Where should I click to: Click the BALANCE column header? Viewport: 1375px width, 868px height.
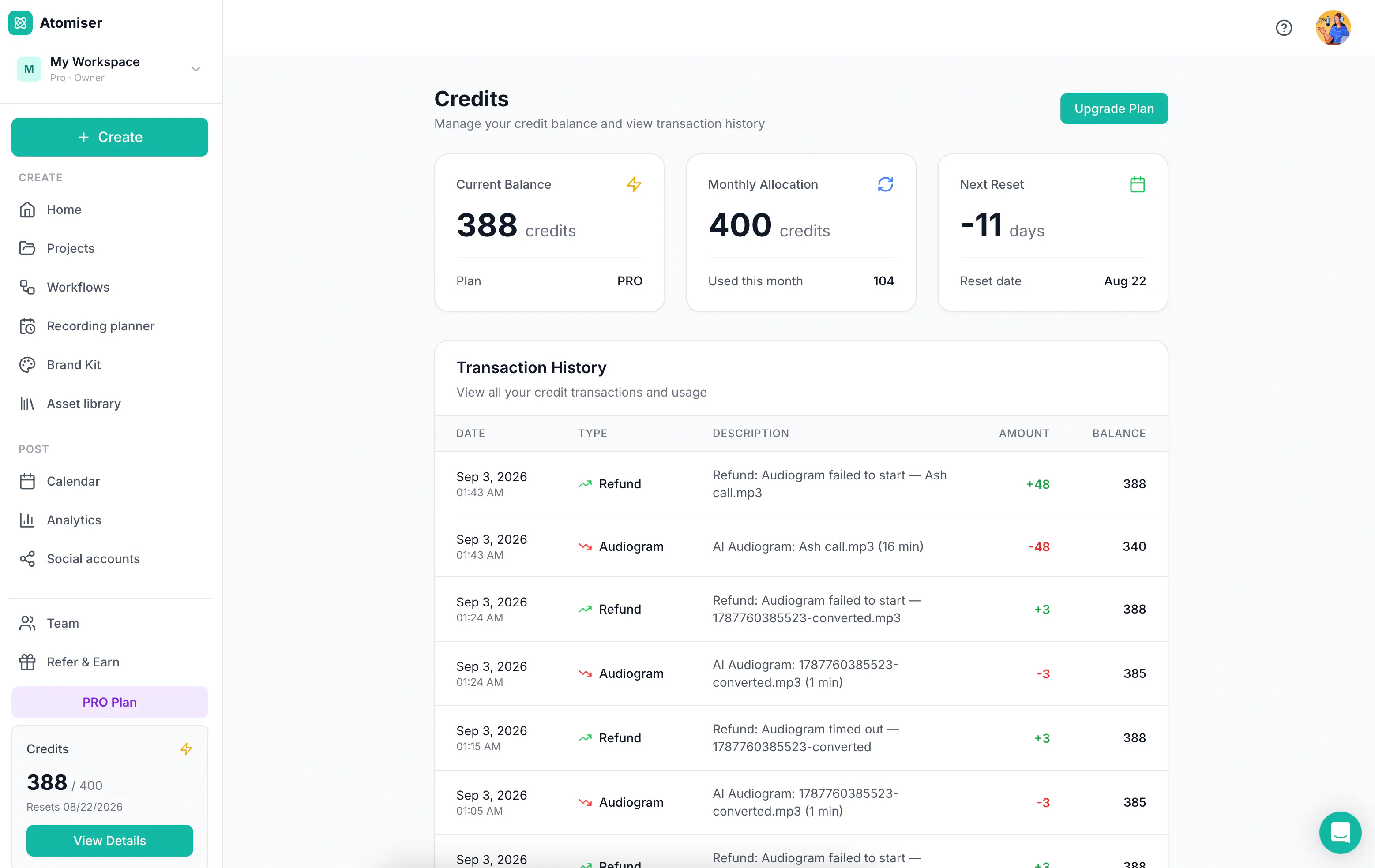(1119, 434)
